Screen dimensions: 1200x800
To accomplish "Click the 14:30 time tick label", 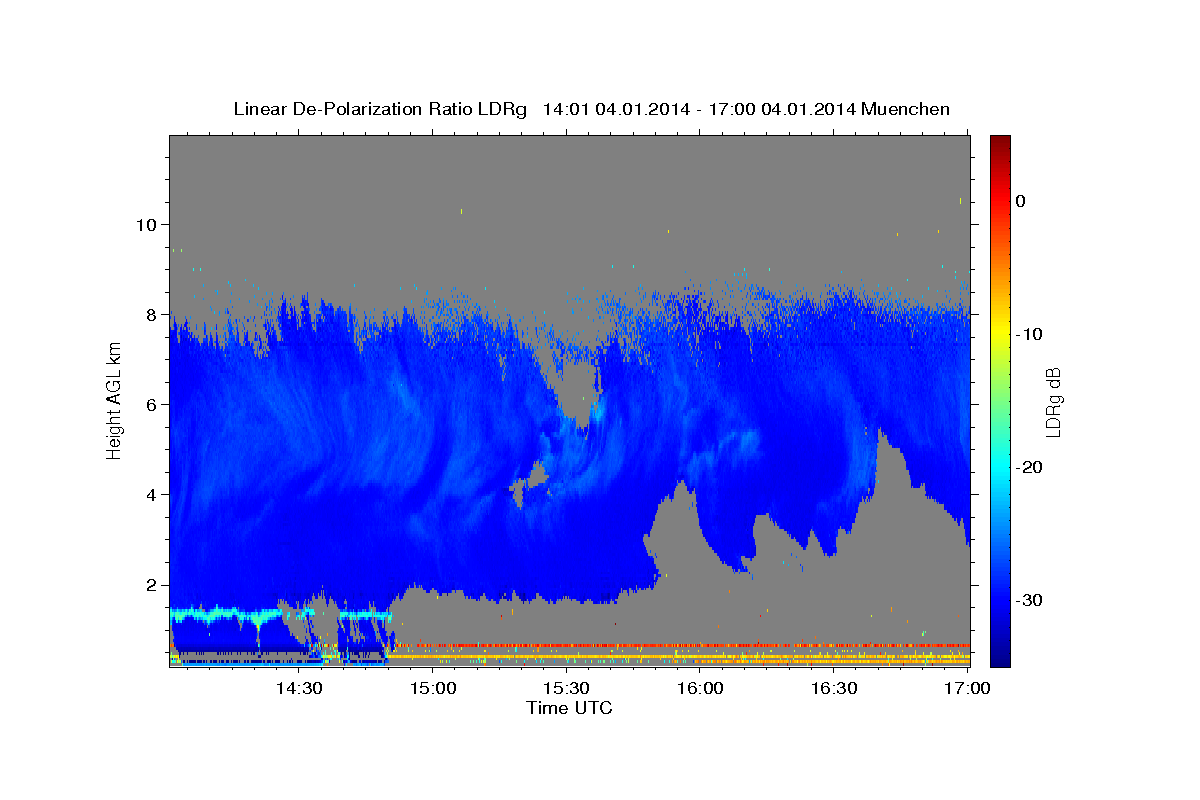I will coord(299,688).
